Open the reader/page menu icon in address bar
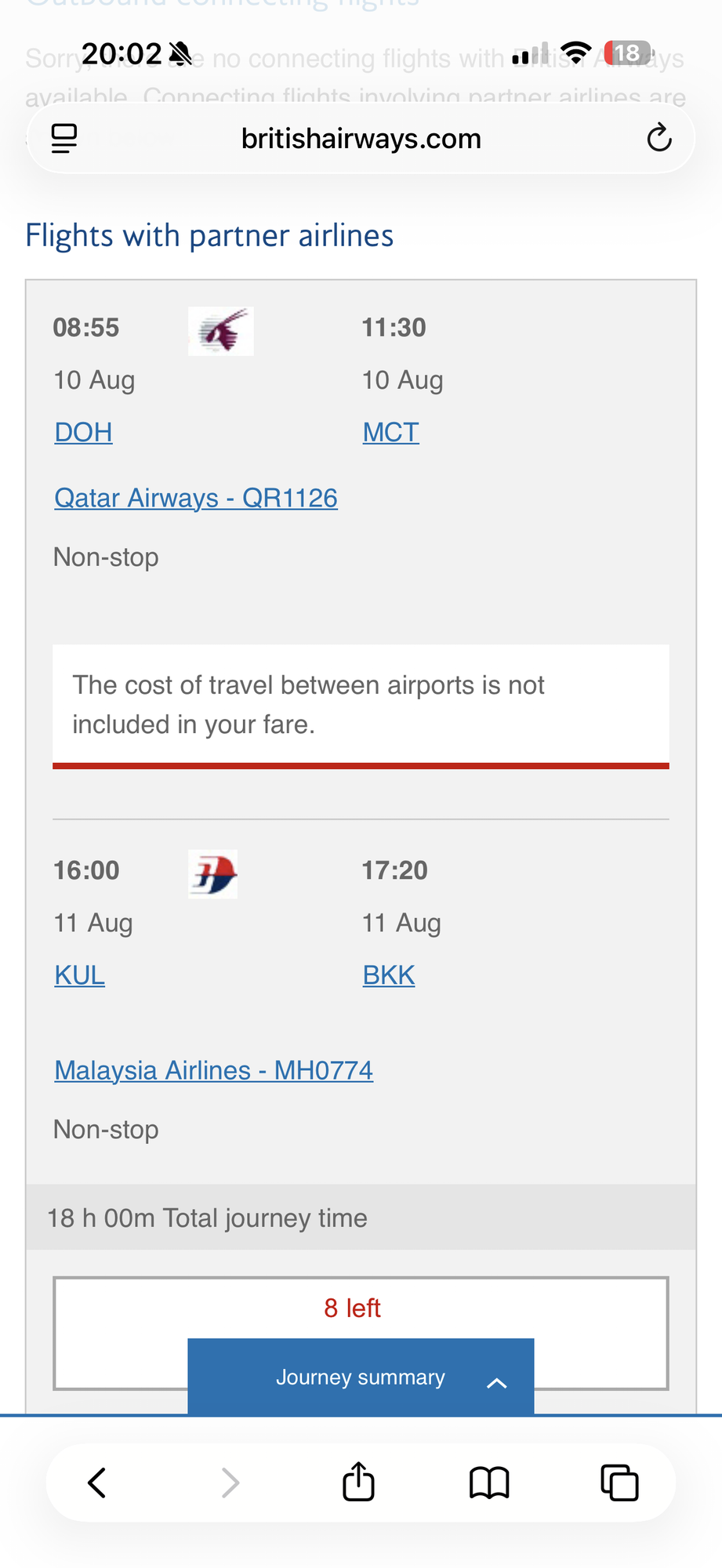722x1568 pixels. (64, 139)
